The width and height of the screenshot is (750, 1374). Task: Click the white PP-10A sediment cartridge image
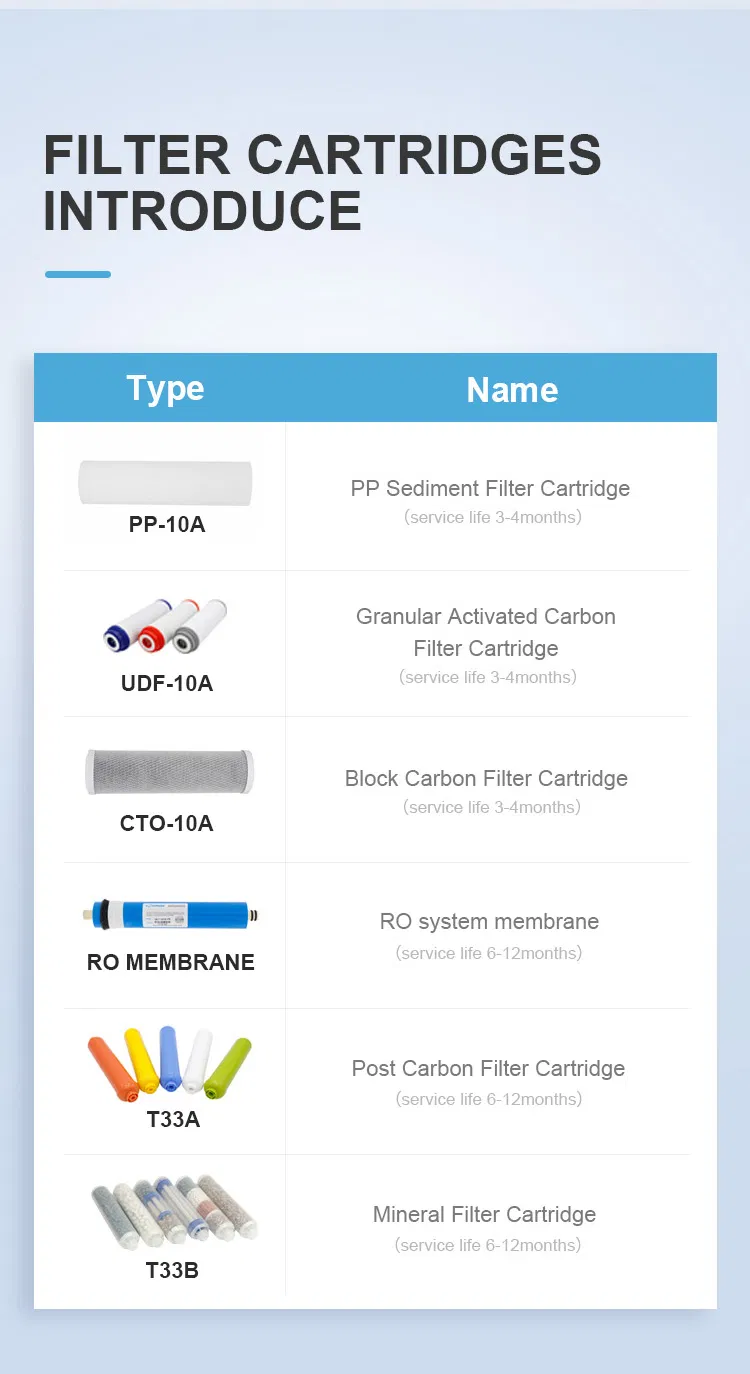(165, 483)
